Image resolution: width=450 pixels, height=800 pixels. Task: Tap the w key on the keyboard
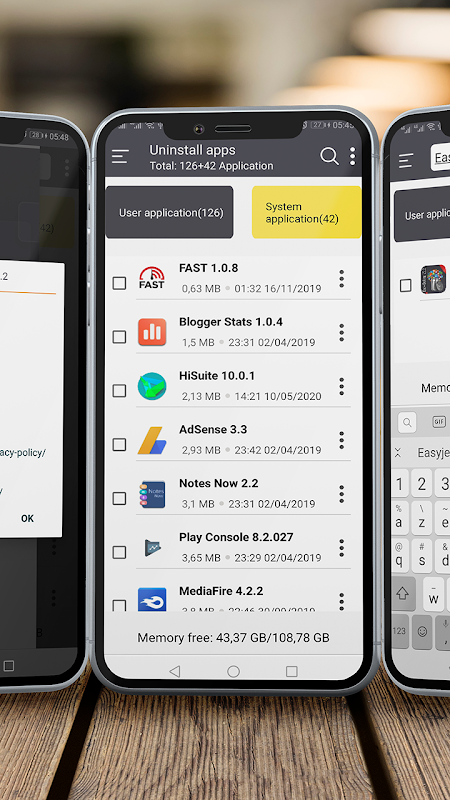(x=434, y=594)
